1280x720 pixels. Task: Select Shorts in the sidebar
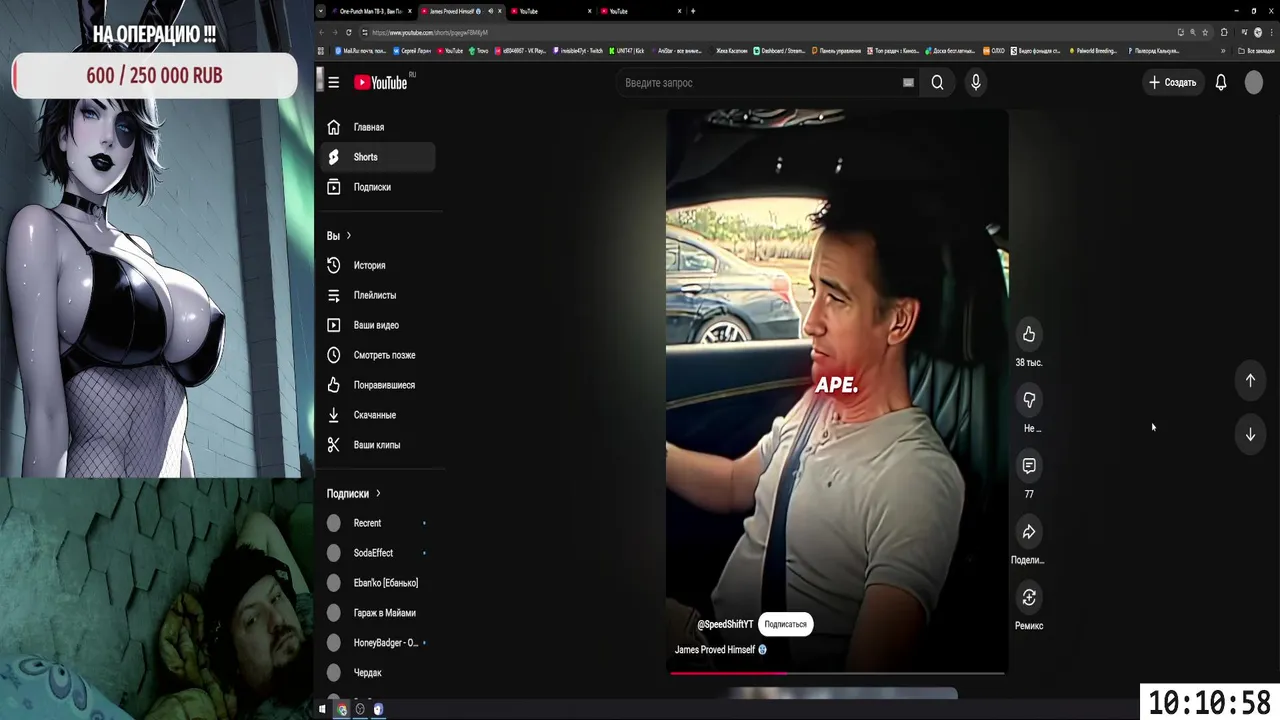pos(378,157)
